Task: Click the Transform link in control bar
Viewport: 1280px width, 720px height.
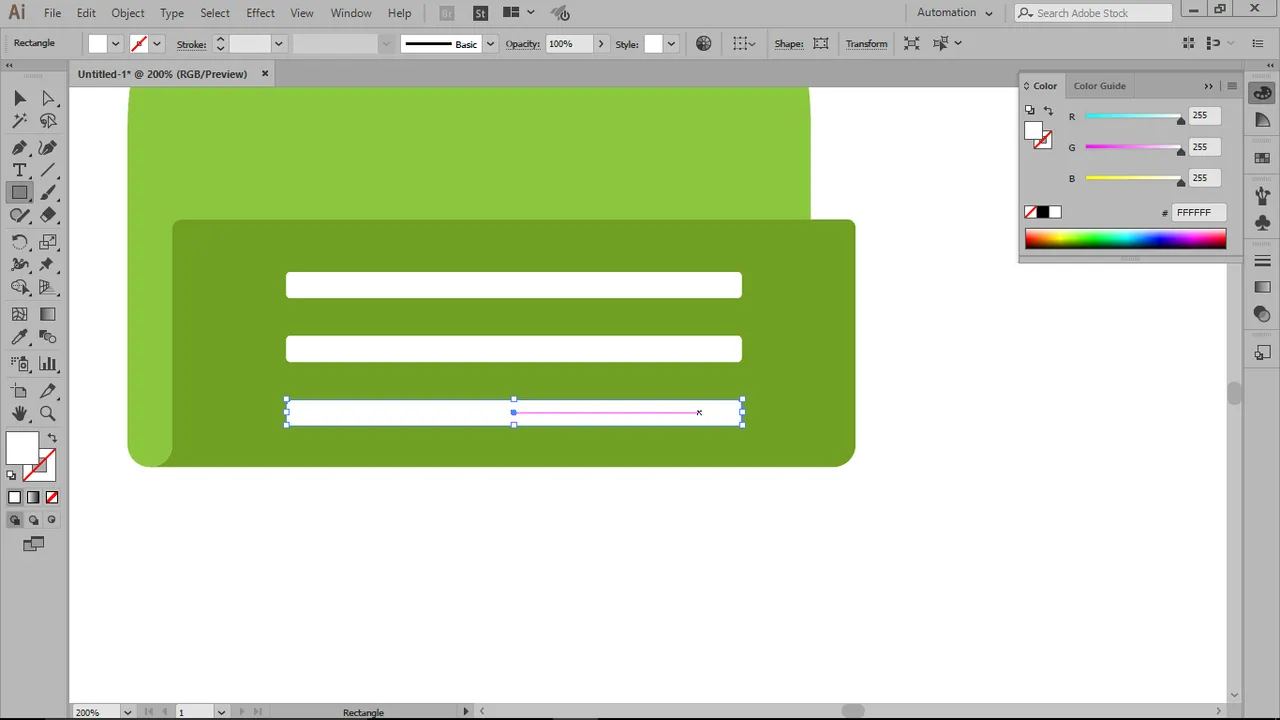Action: tap(866, 44)
